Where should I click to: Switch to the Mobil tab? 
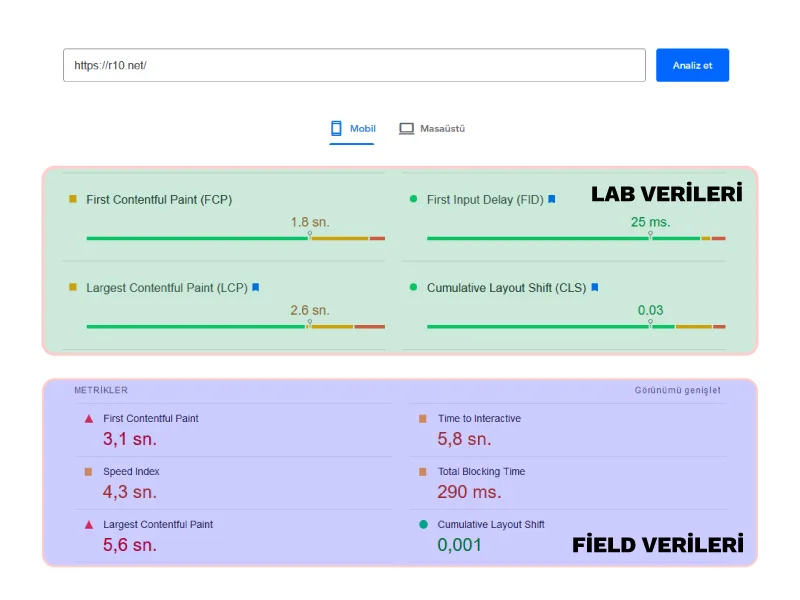352,129
